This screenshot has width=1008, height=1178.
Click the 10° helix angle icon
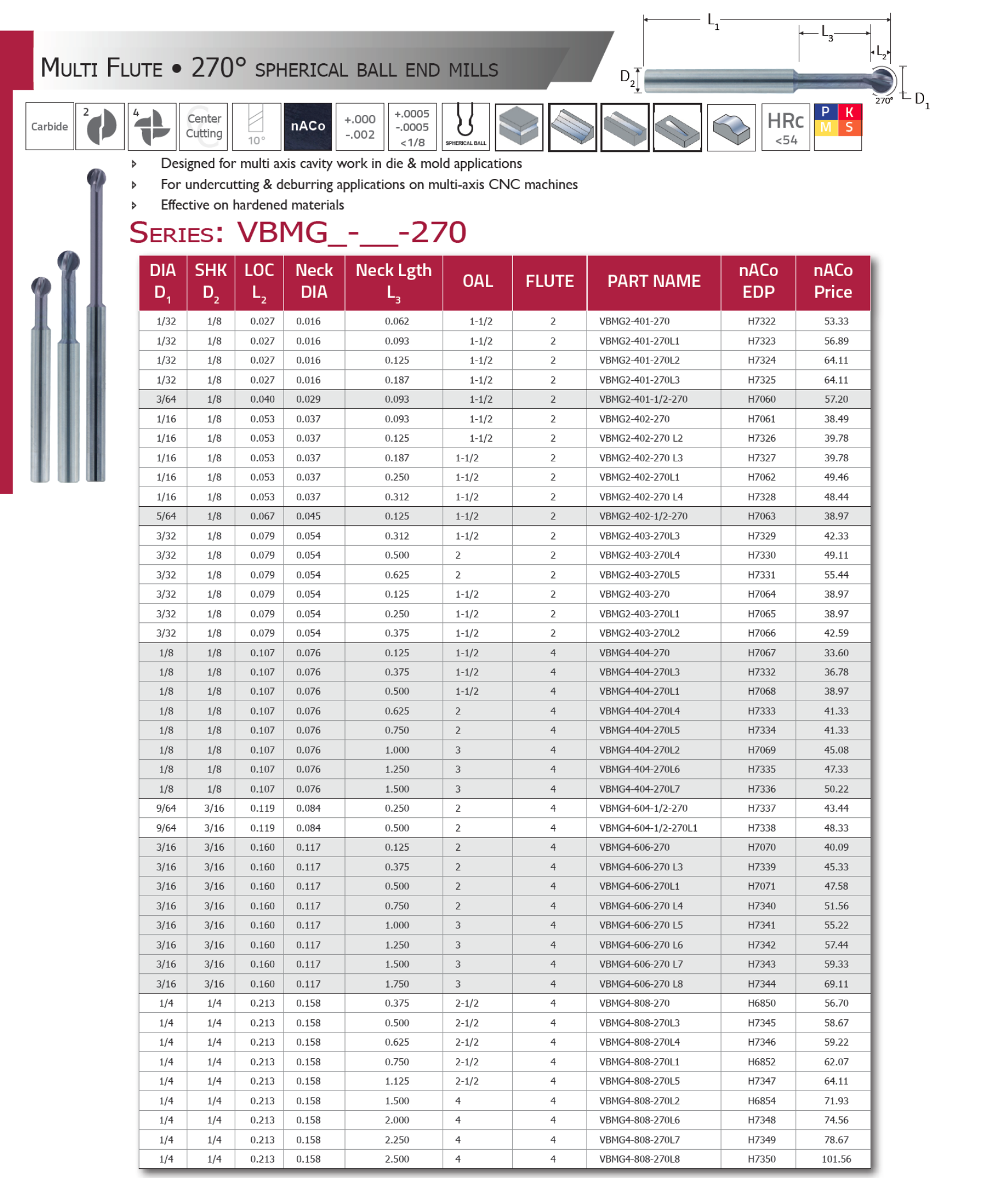tap(256, 127)
